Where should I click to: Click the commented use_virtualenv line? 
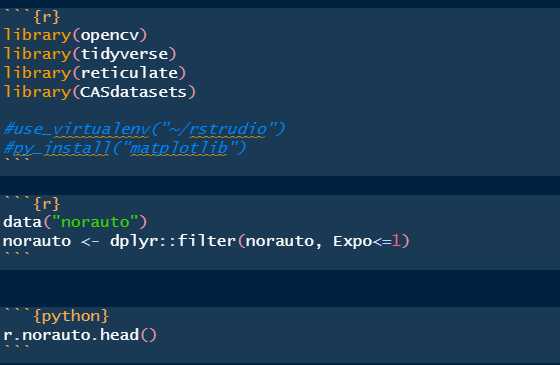coord(145,129)
